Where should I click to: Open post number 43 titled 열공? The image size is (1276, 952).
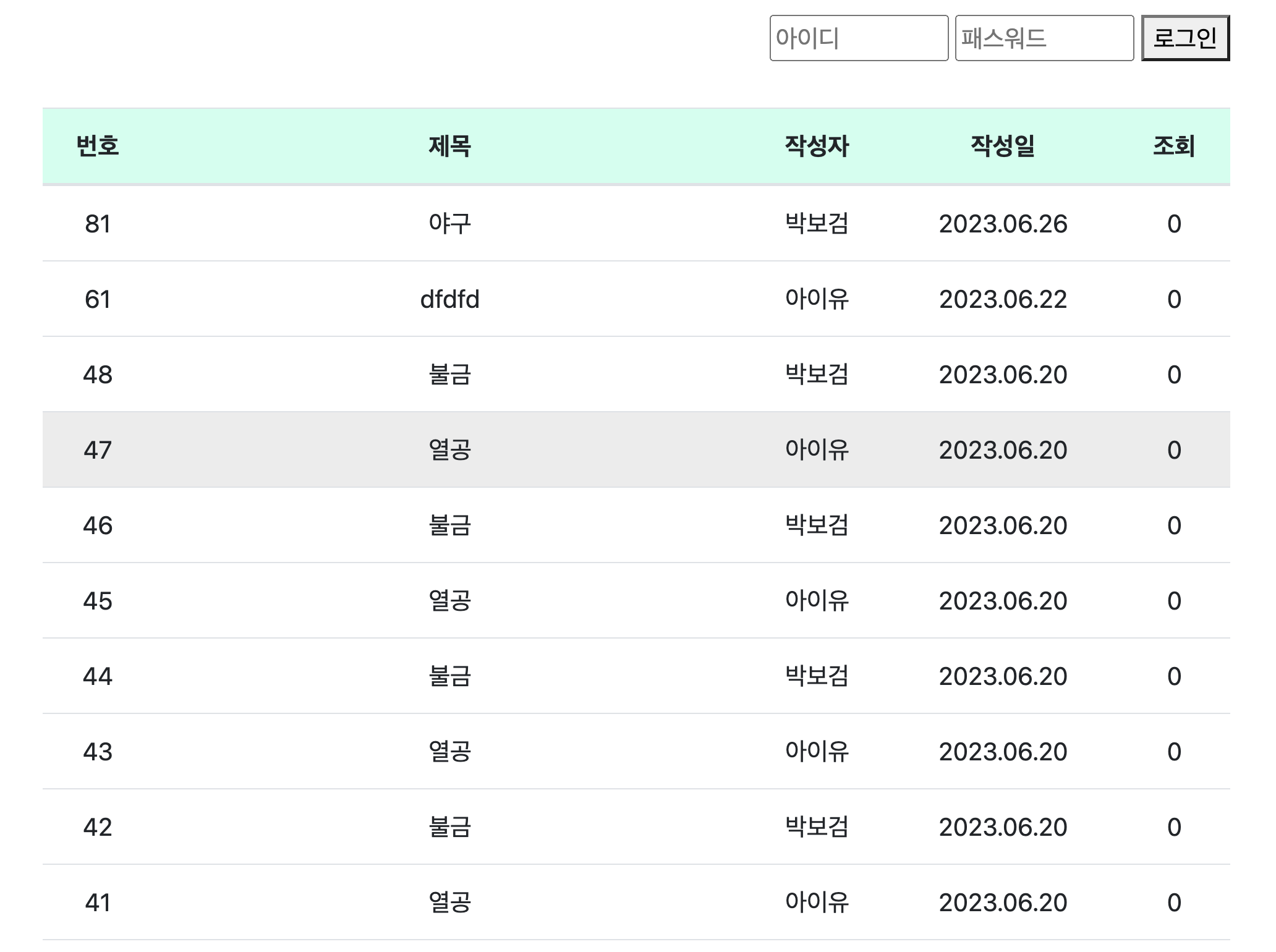coord(449,752)
